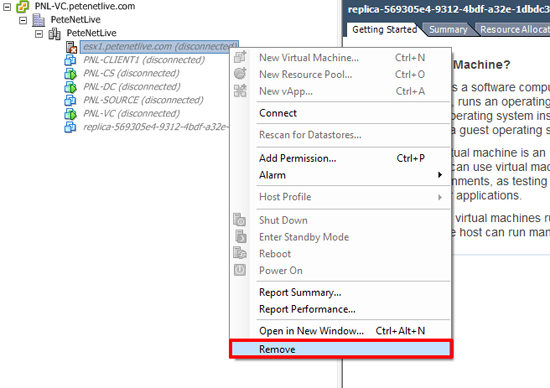
Task: Click the PNL-CS virtual machine icon
Action: coord(70,74)
